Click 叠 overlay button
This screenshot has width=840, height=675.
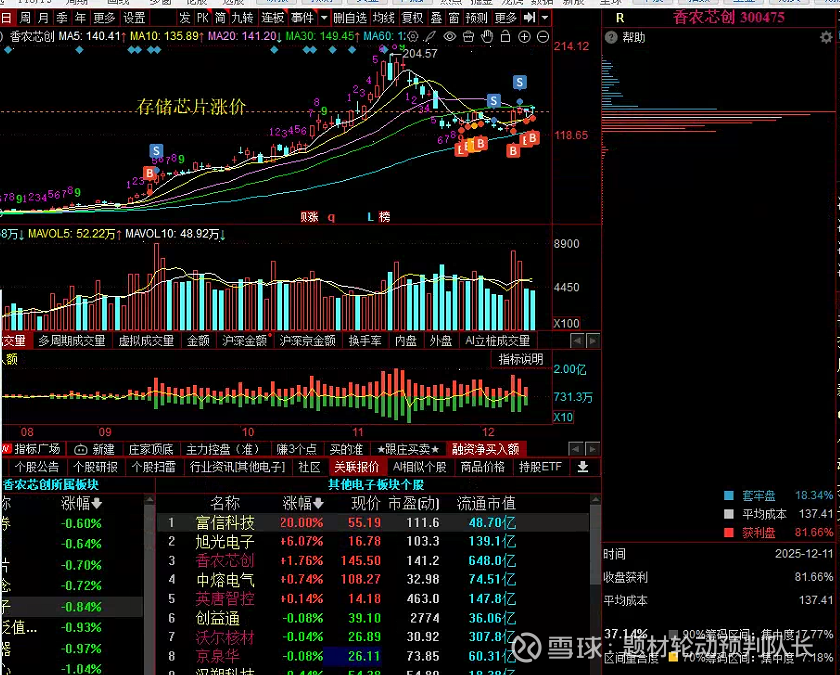436,18
